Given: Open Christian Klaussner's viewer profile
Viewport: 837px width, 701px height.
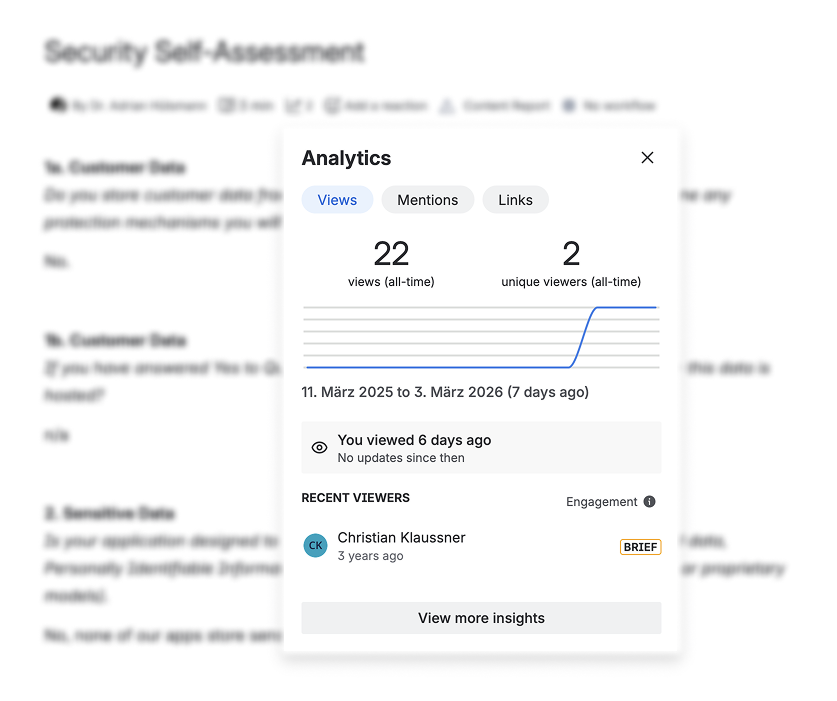Looking at the screenshot, I should [x=403, y=537].
